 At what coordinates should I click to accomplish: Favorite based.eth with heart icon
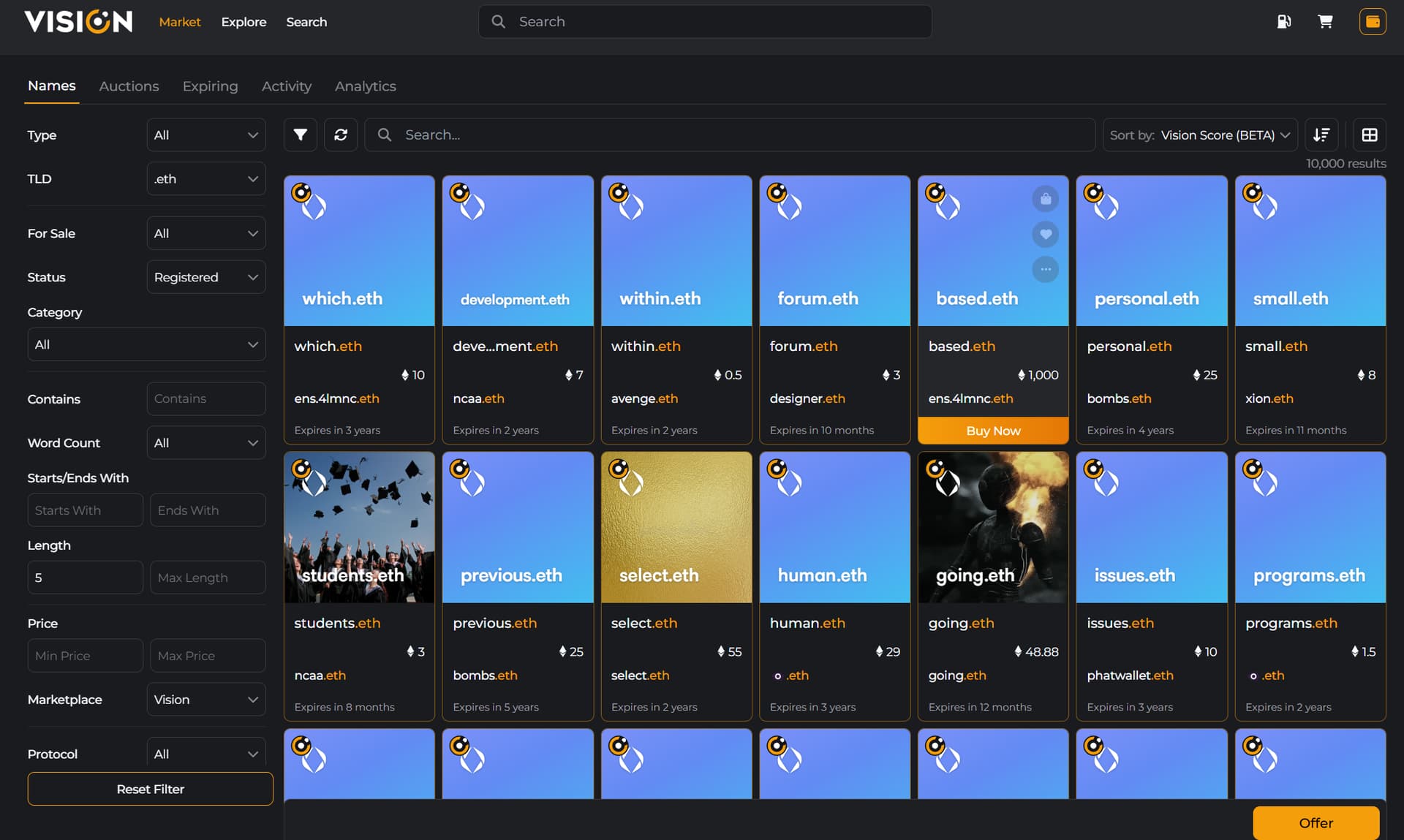[1046, 234]
